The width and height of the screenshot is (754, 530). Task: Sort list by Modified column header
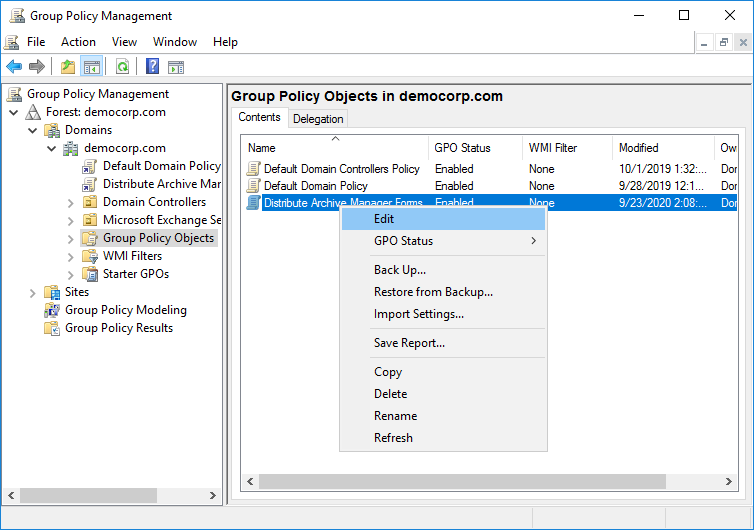pos(638,148)
